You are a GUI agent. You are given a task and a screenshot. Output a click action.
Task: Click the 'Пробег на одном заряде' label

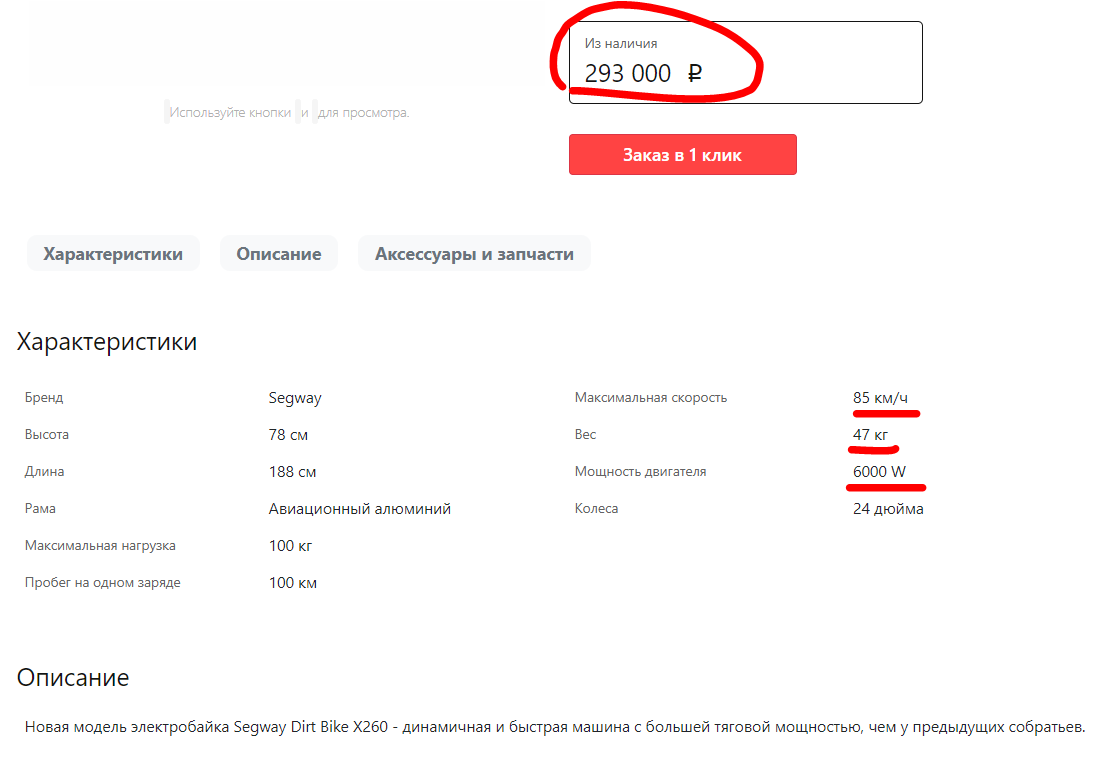tap(102, 583)
